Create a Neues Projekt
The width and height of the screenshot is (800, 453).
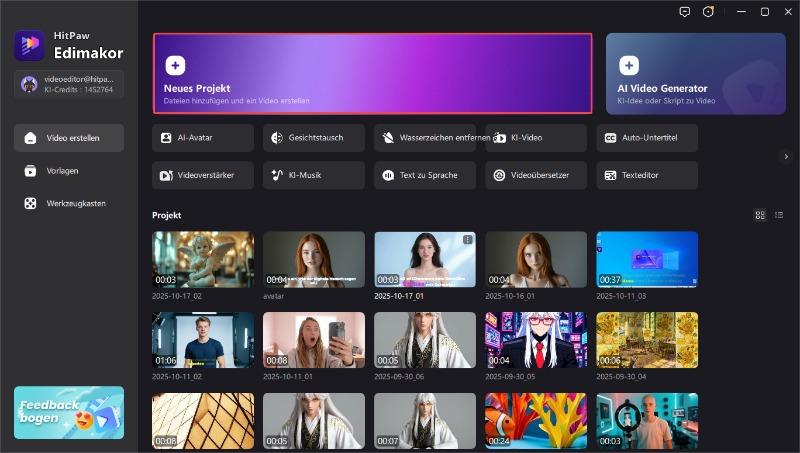pyautogui.click(x=372, y=75)
